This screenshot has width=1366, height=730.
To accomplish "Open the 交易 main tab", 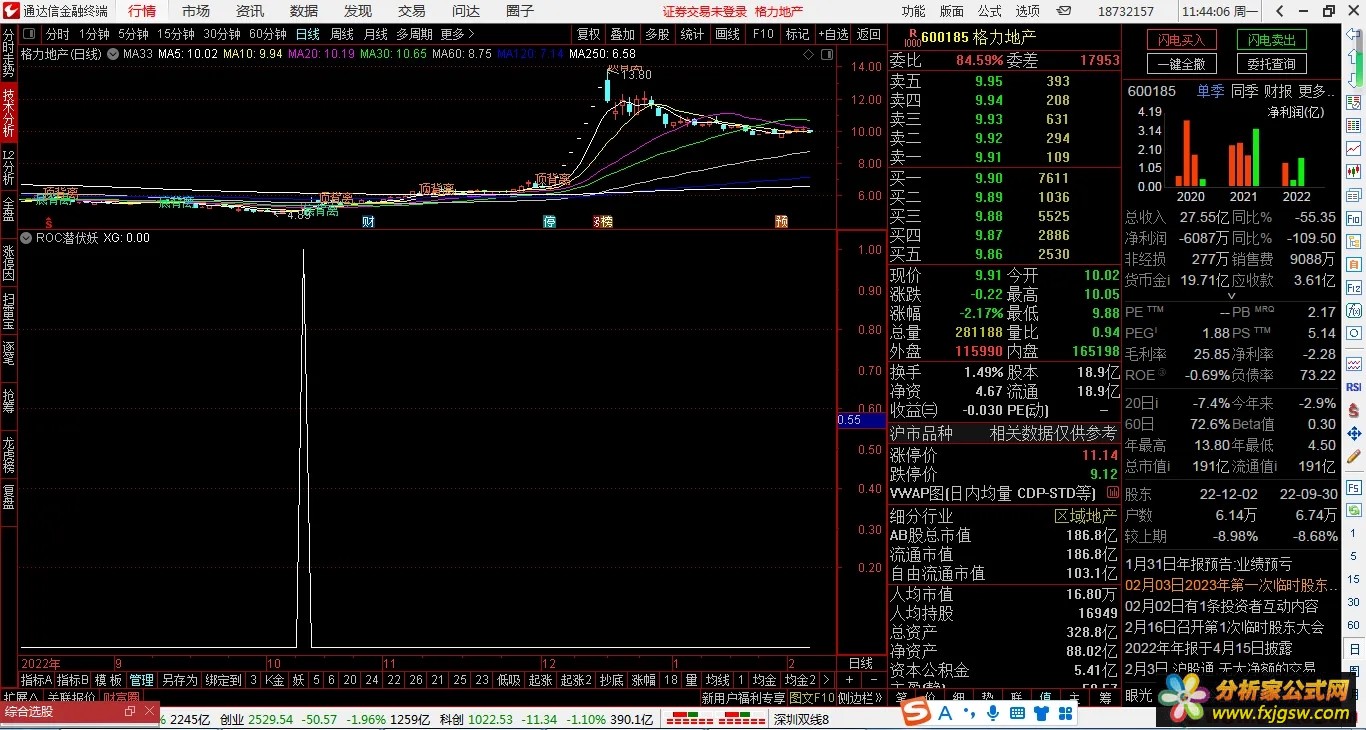I will point(412,11).
